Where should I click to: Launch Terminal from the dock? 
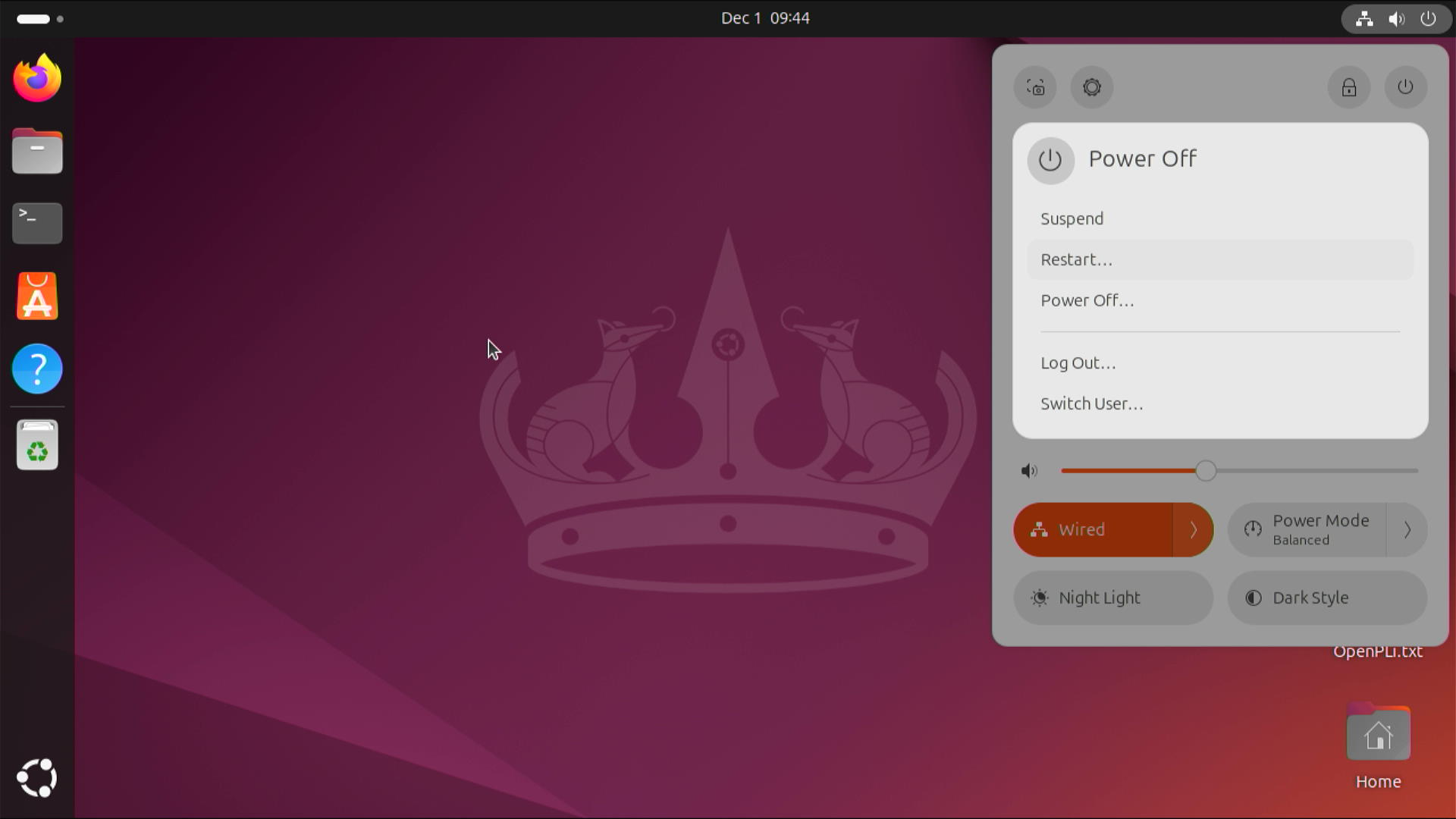pos(37,223)
